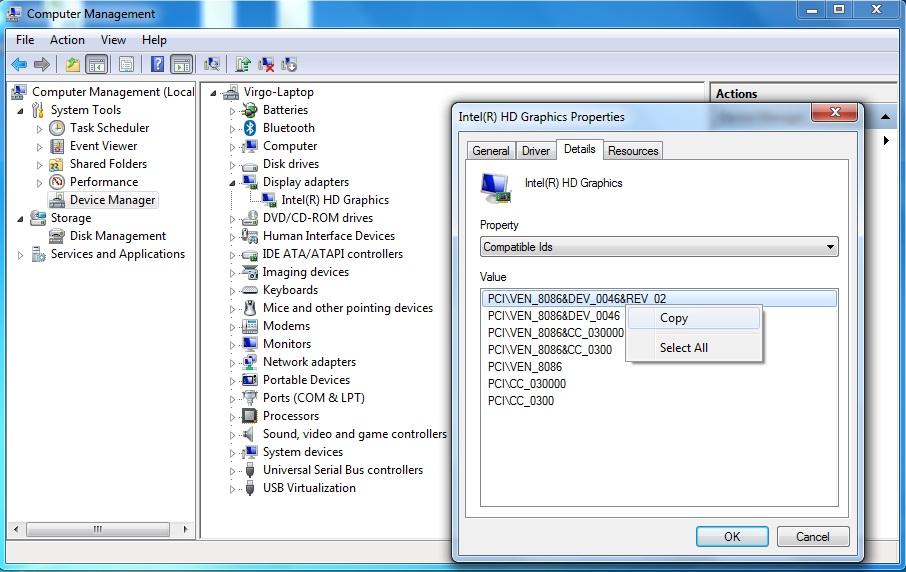The width and height of the screenshot is (906, 572).
Task: Choose Copy from the context menu
Action: (x=694, y=318)
